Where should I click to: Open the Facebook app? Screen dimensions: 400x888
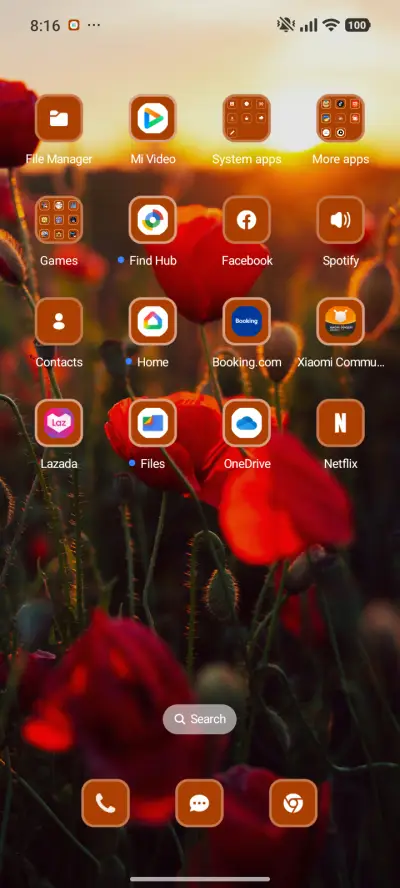[x=246, y=220]
